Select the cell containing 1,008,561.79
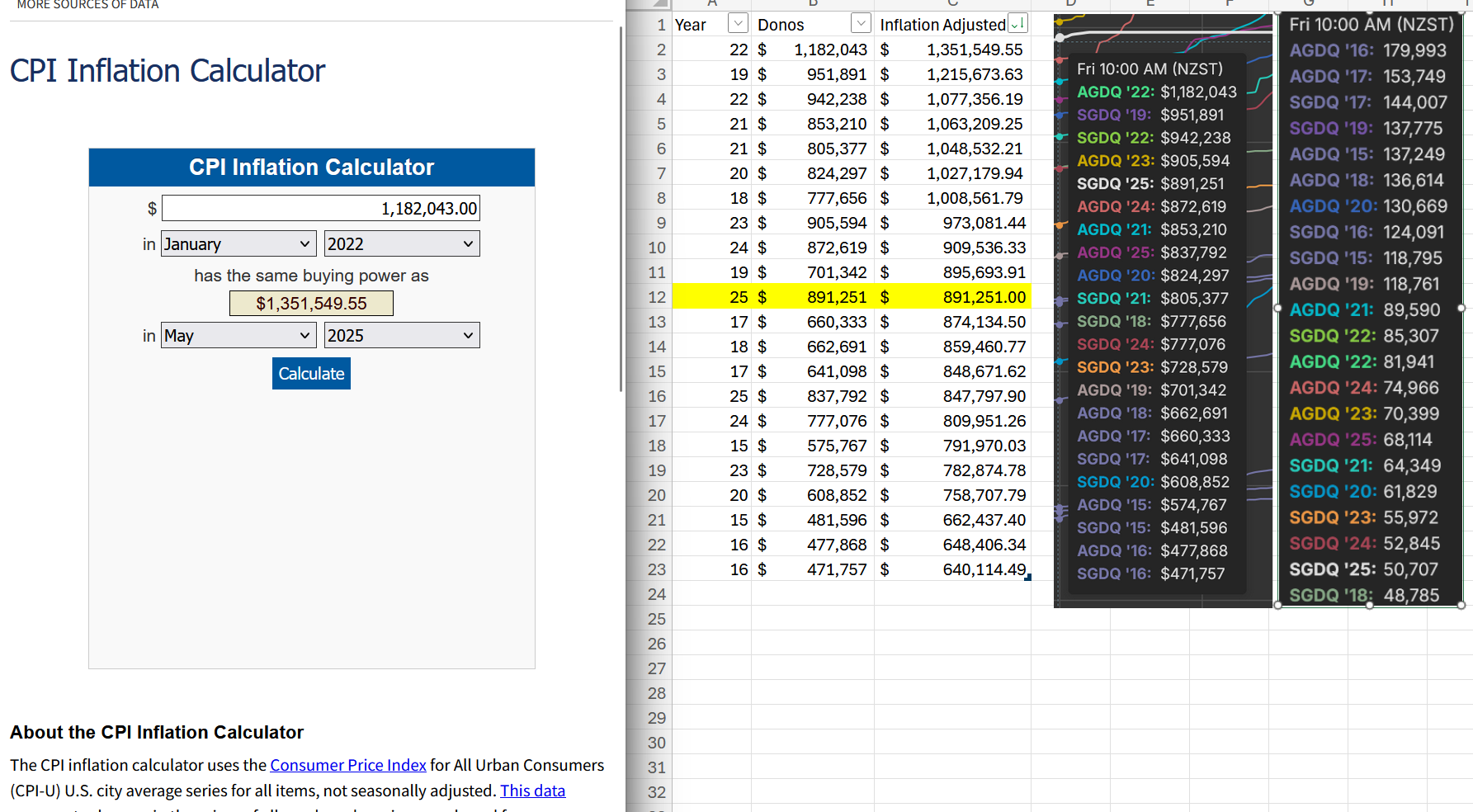Image resolution: width=1473 pixels, height=812 pixels. [x=952, y=198]
